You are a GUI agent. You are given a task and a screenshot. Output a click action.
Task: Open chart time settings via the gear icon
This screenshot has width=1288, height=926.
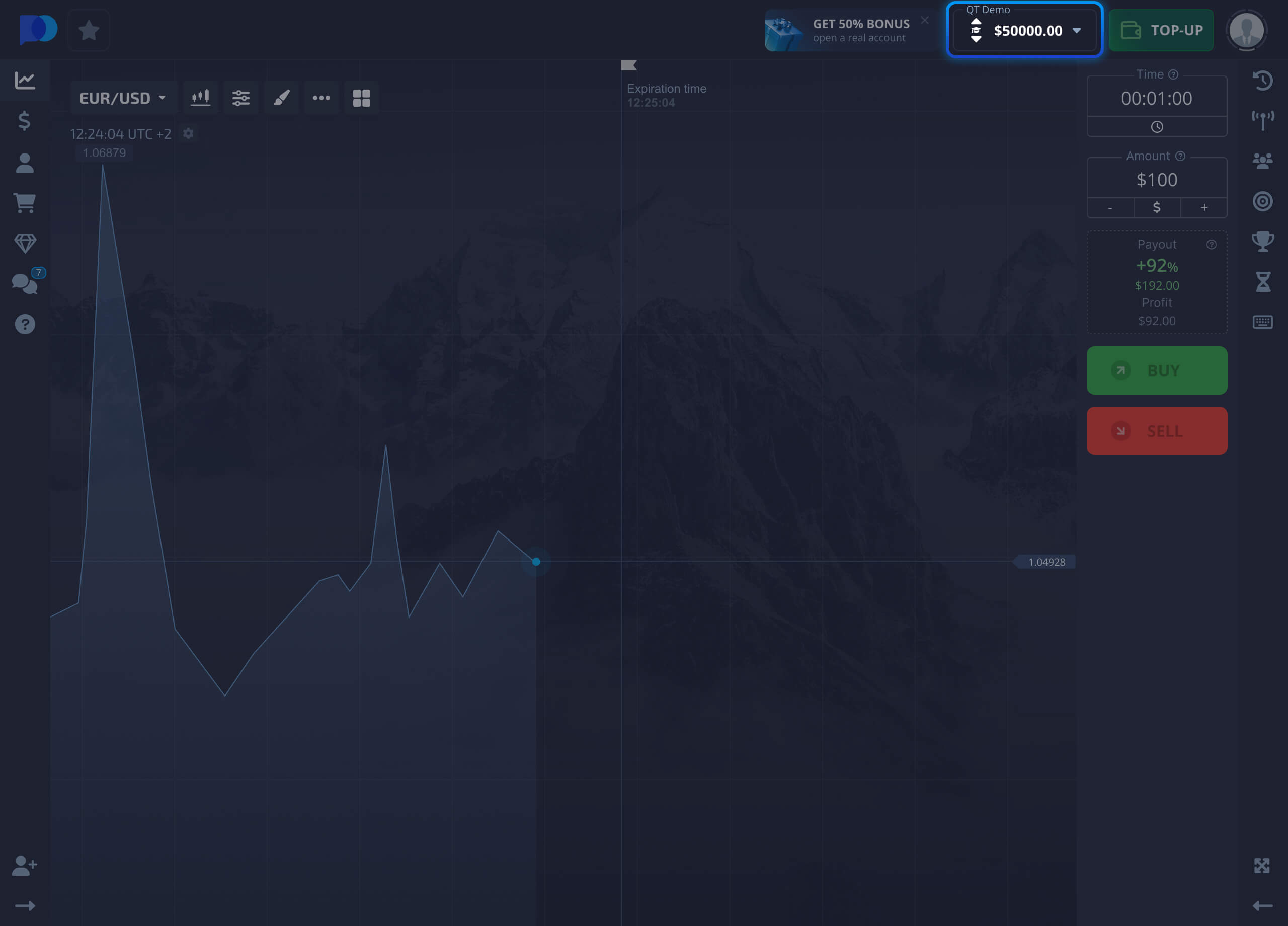(x=188, y=133)
